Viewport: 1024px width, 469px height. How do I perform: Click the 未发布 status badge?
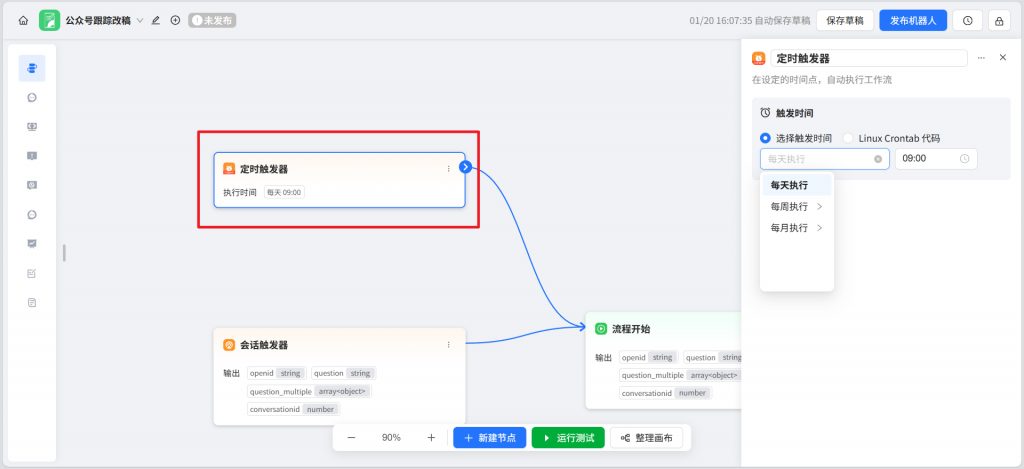[212, 20]
